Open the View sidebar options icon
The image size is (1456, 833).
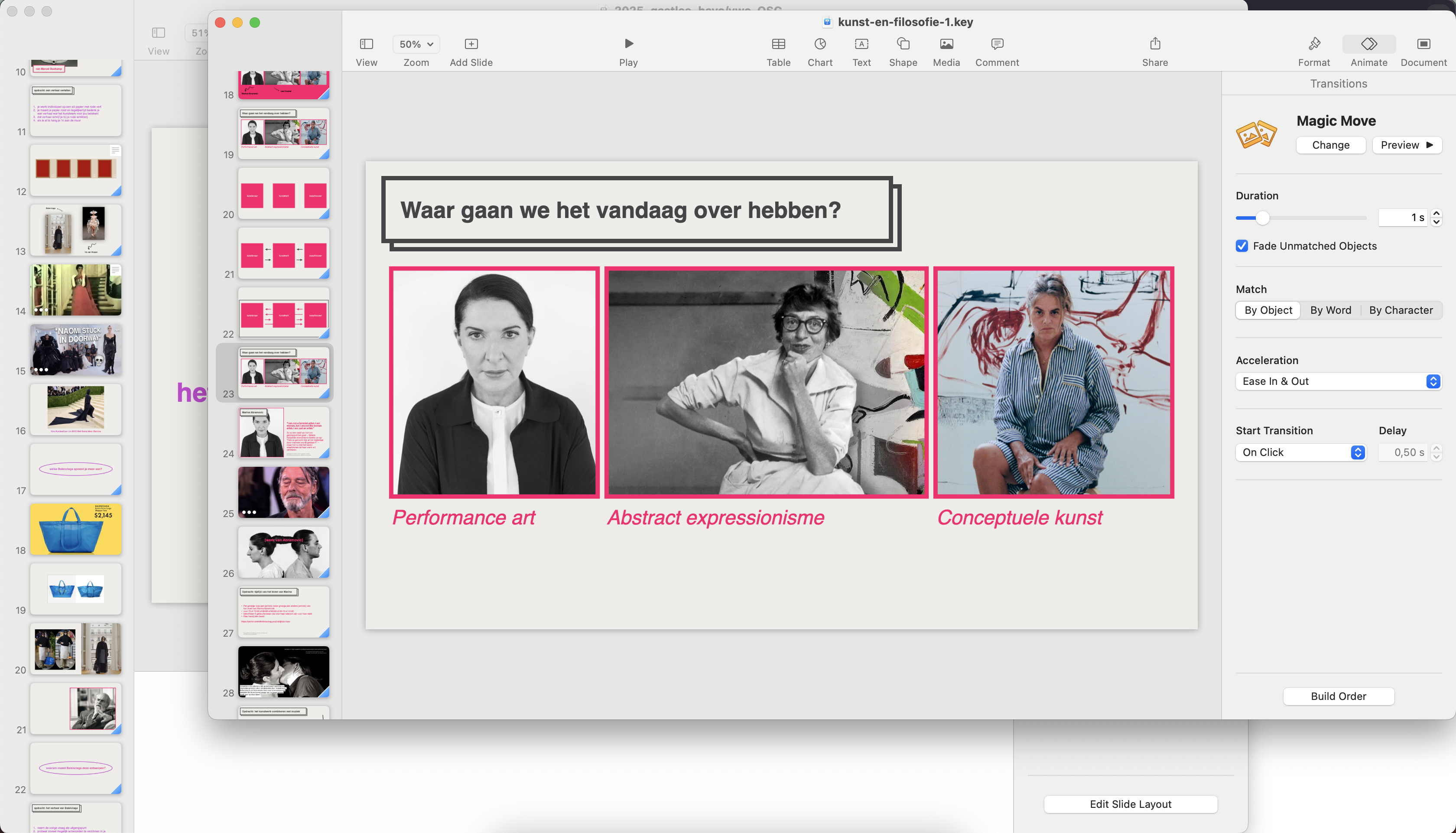(x=366, y=44)
